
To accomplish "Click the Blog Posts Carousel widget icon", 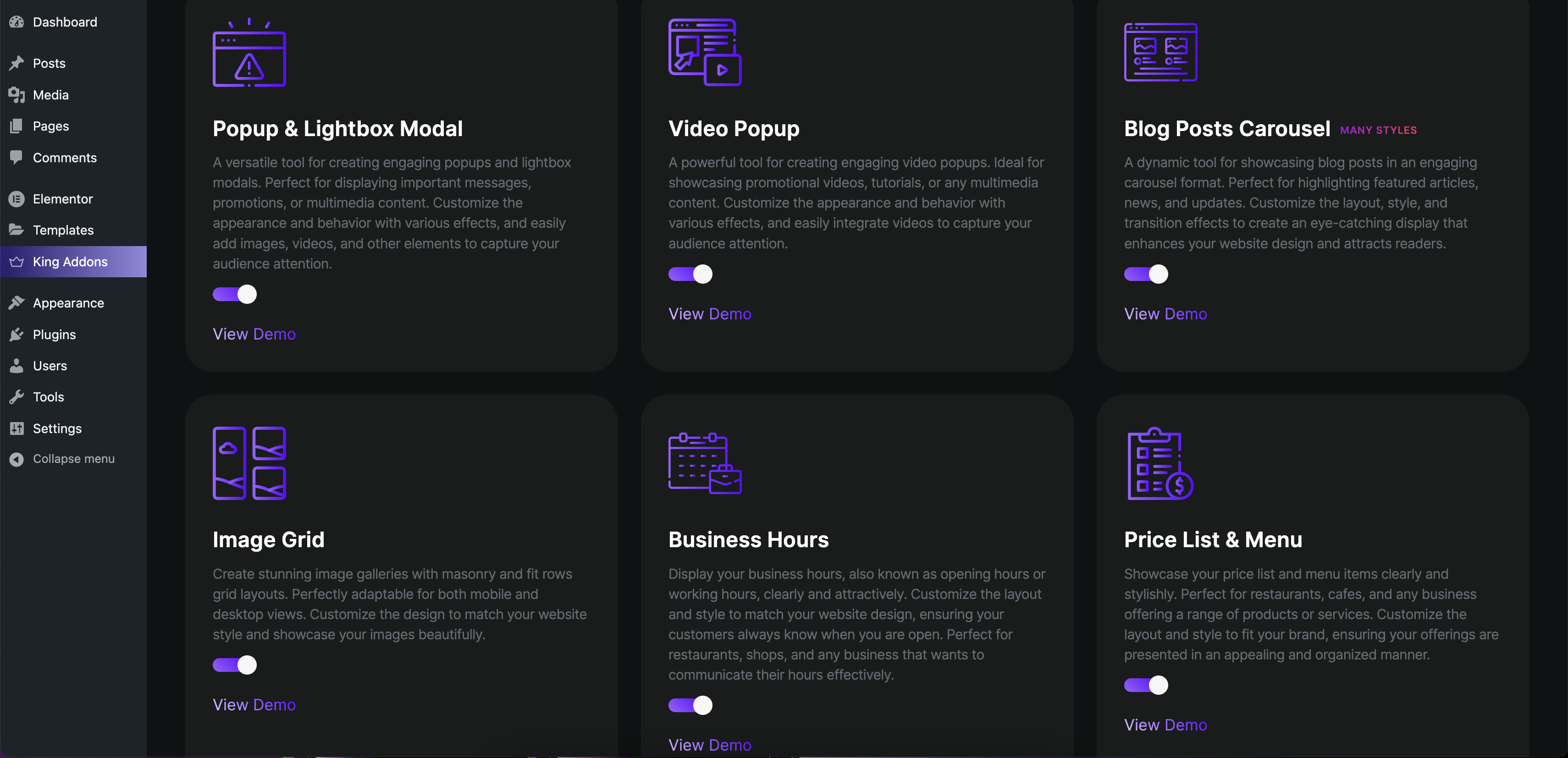I will pos(1160,52).
